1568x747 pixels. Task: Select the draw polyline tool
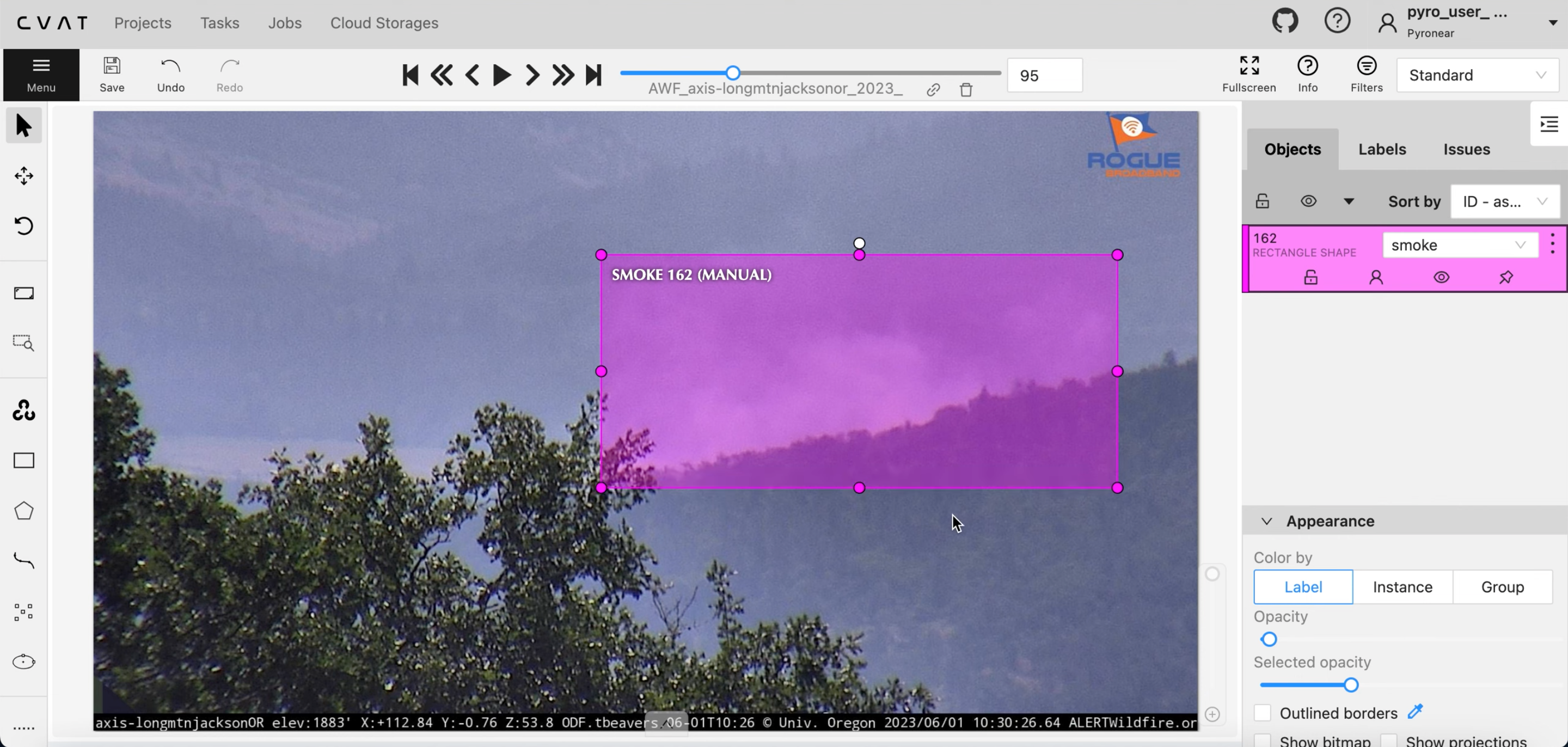(x=24, y=560)
